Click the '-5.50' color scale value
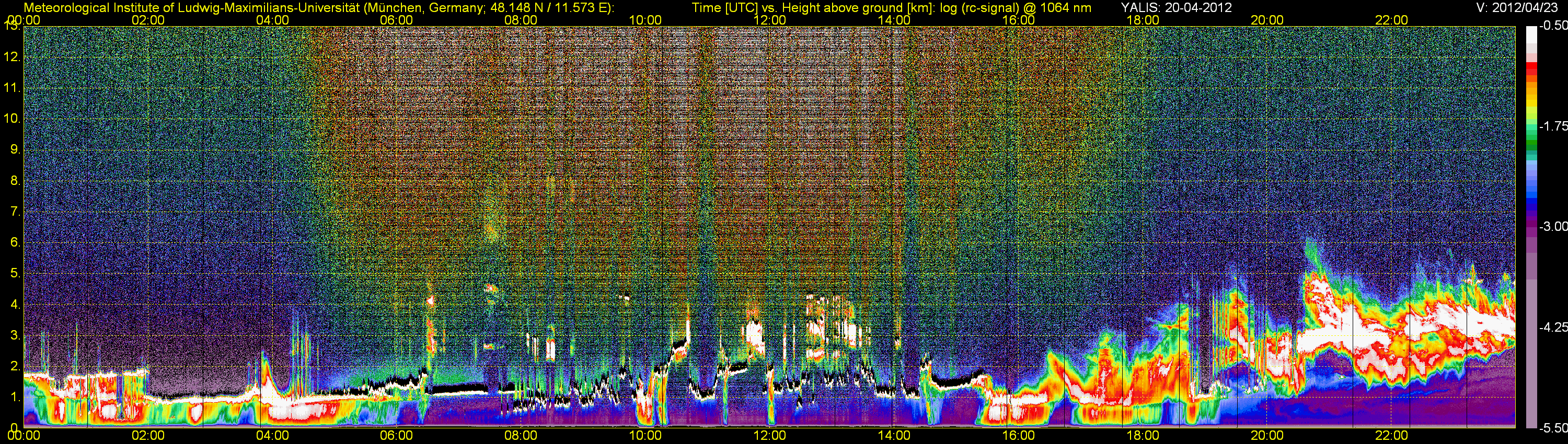 pyautogui.click(x=1553, y=428)
